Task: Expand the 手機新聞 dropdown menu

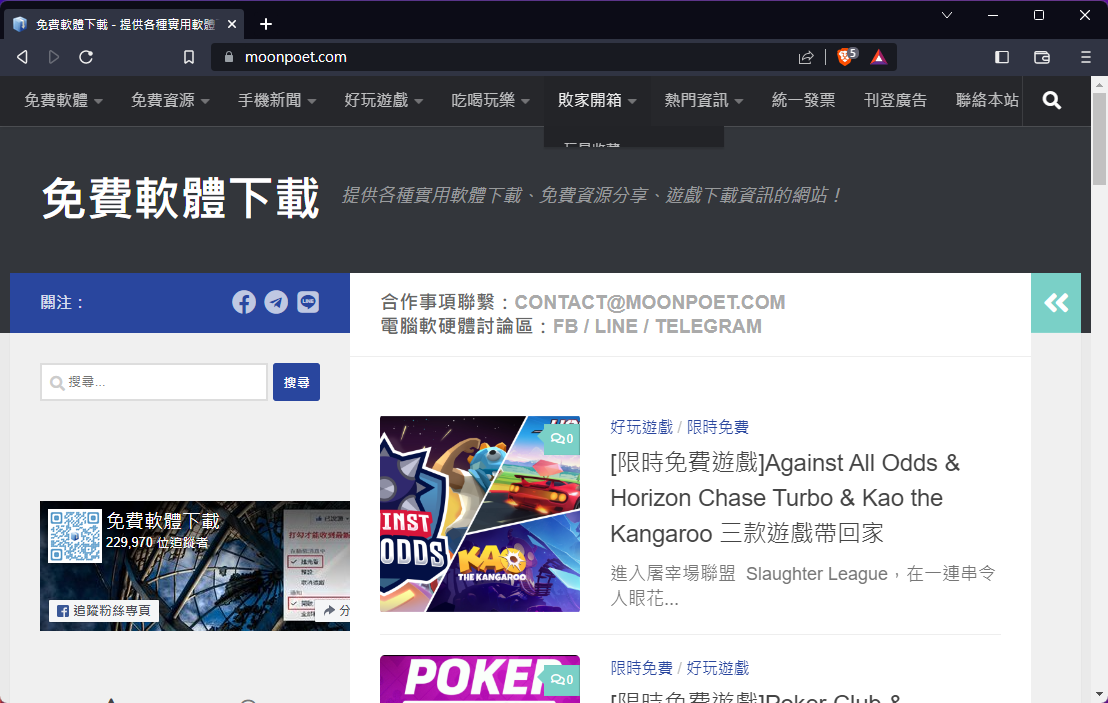Action: coord(277,100)
